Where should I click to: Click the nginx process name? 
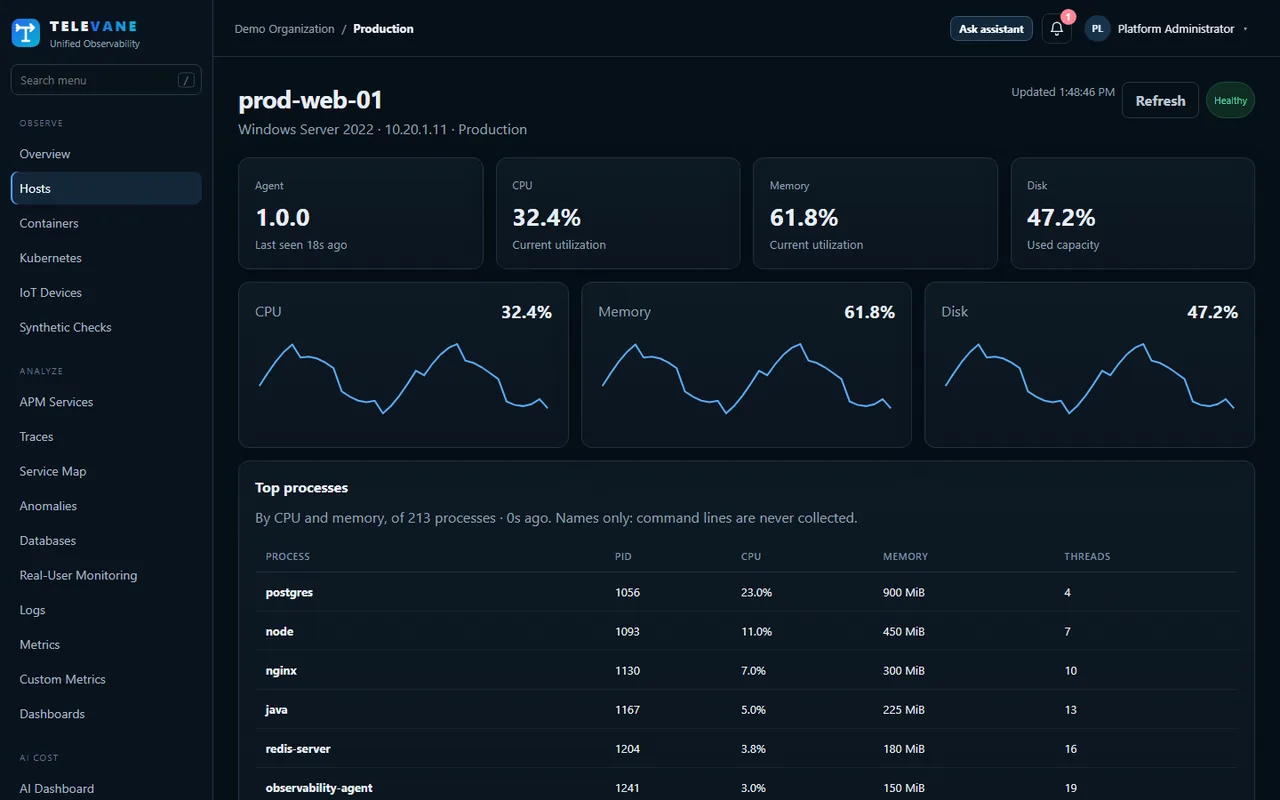coord(281,671)
